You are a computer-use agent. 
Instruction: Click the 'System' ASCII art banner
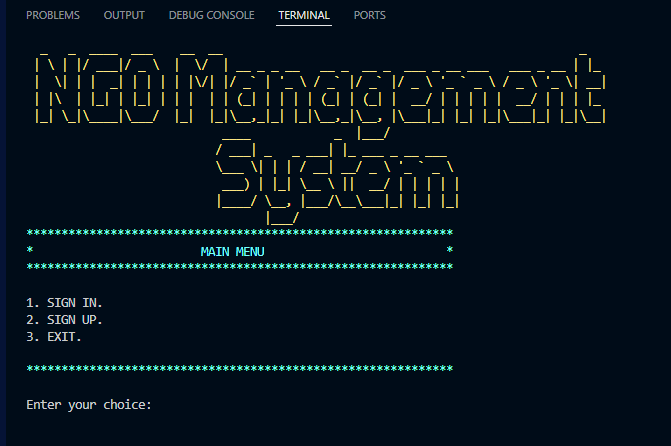coord(338,180)
